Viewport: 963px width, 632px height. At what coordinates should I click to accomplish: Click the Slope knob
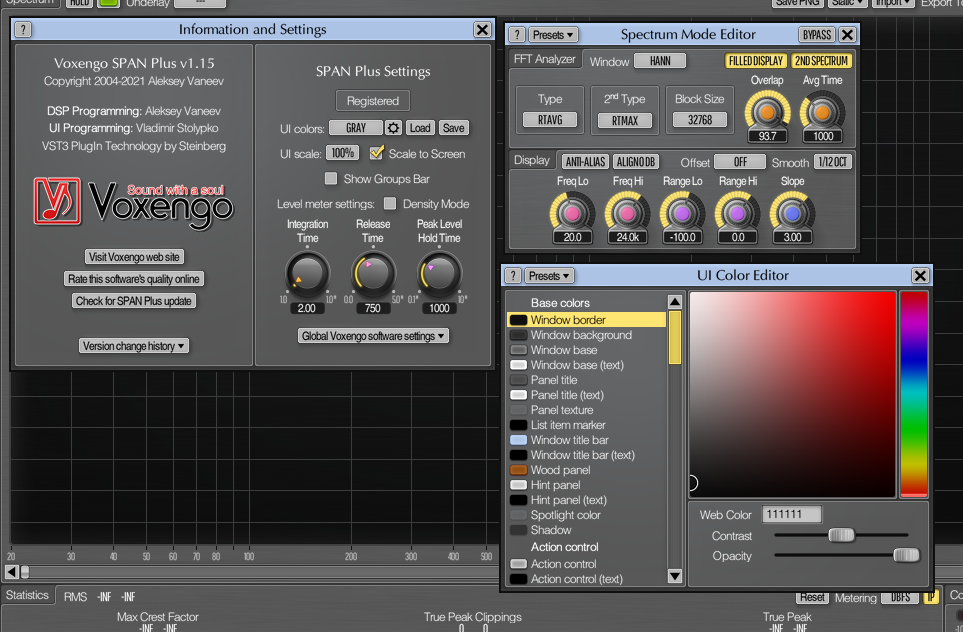click(792, 213)
